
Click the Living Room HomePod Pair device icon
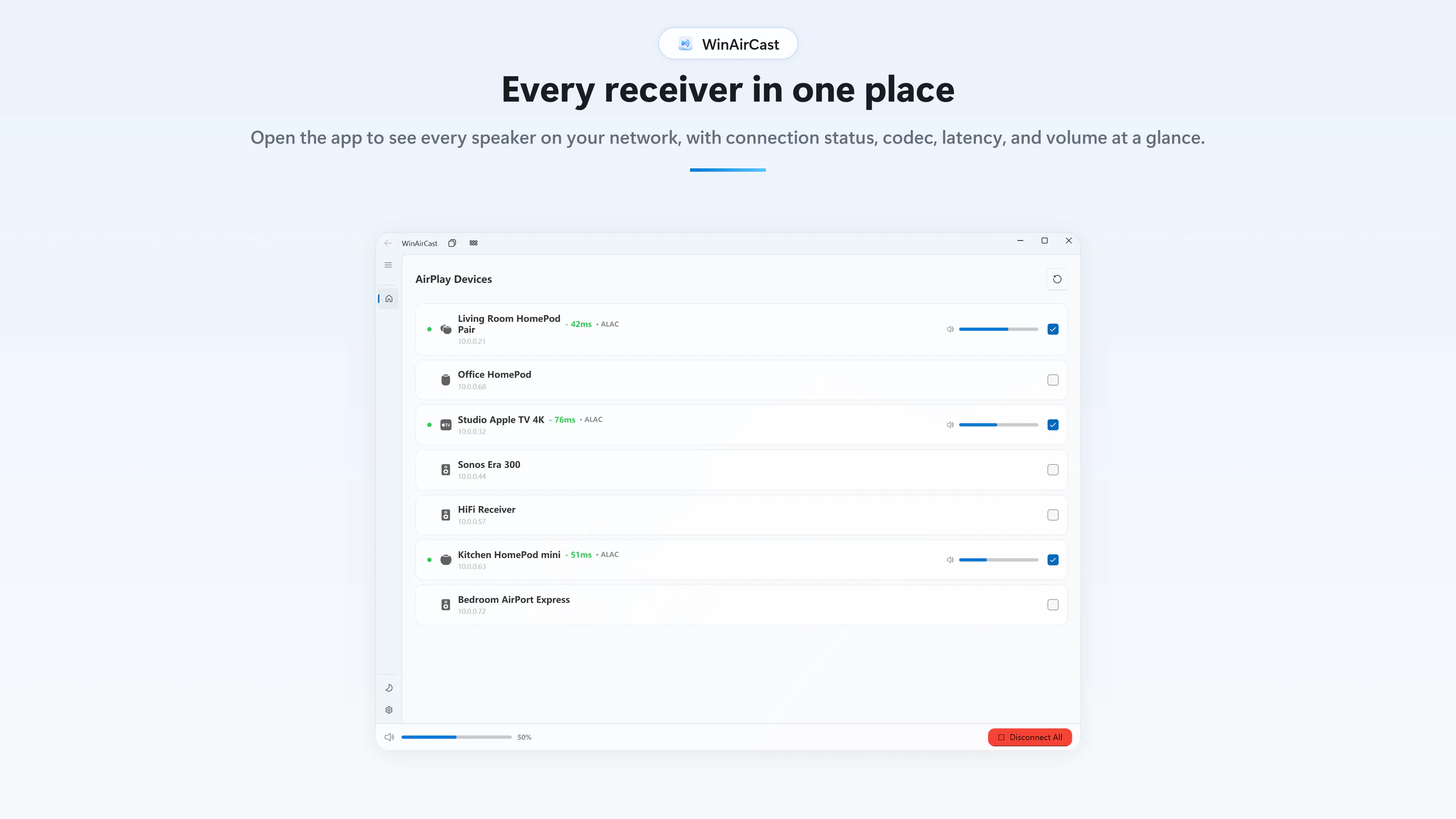446,329
